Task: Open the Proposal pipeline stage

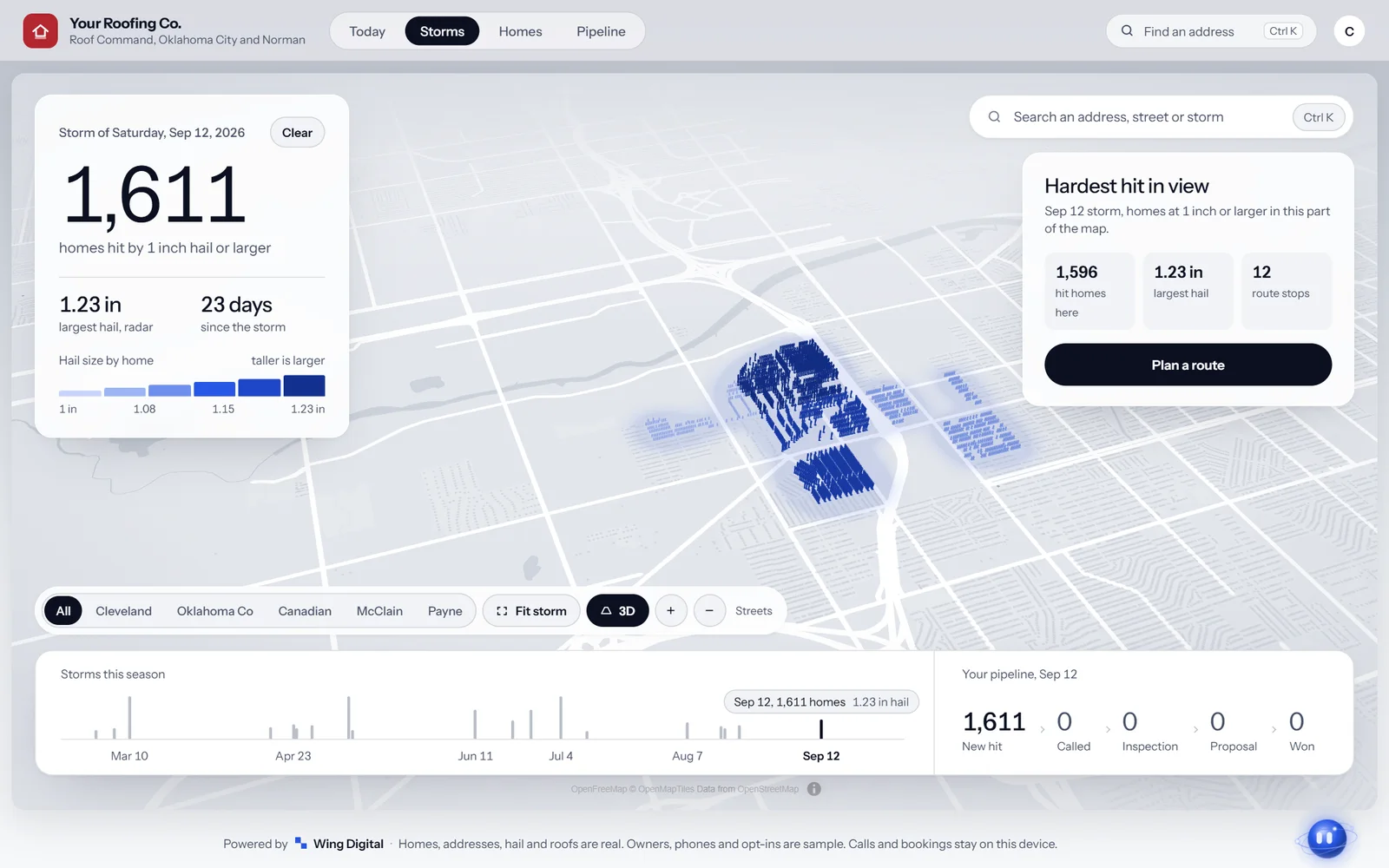Action: (1233, 730)
